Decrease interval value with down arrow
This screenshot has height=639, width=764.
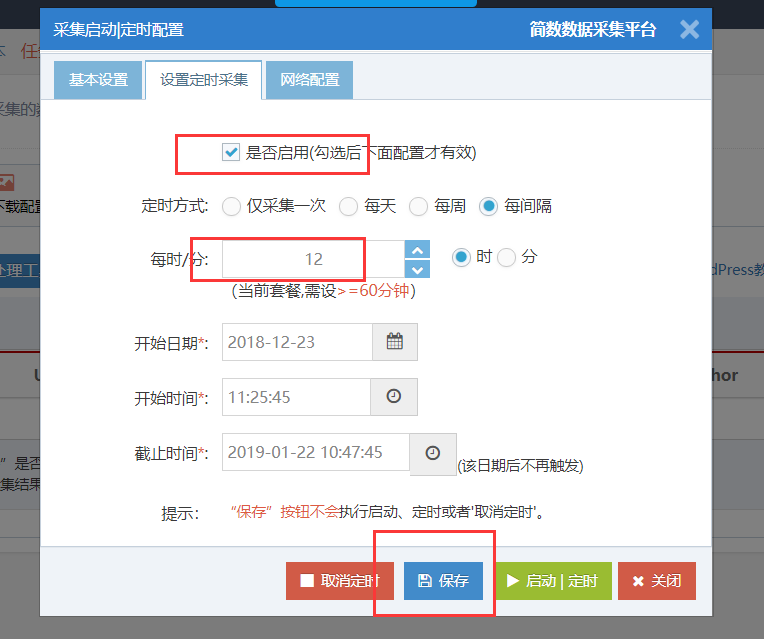click(x=417, y=269)
